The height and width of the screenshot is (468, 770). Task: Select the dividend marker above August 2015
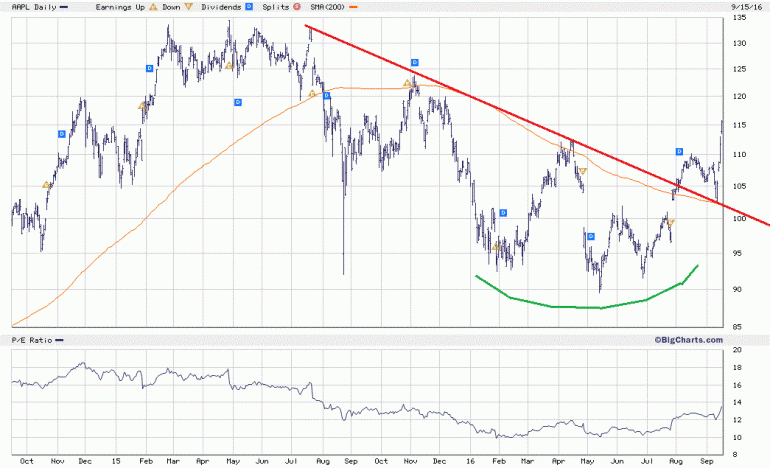point(326,95)
